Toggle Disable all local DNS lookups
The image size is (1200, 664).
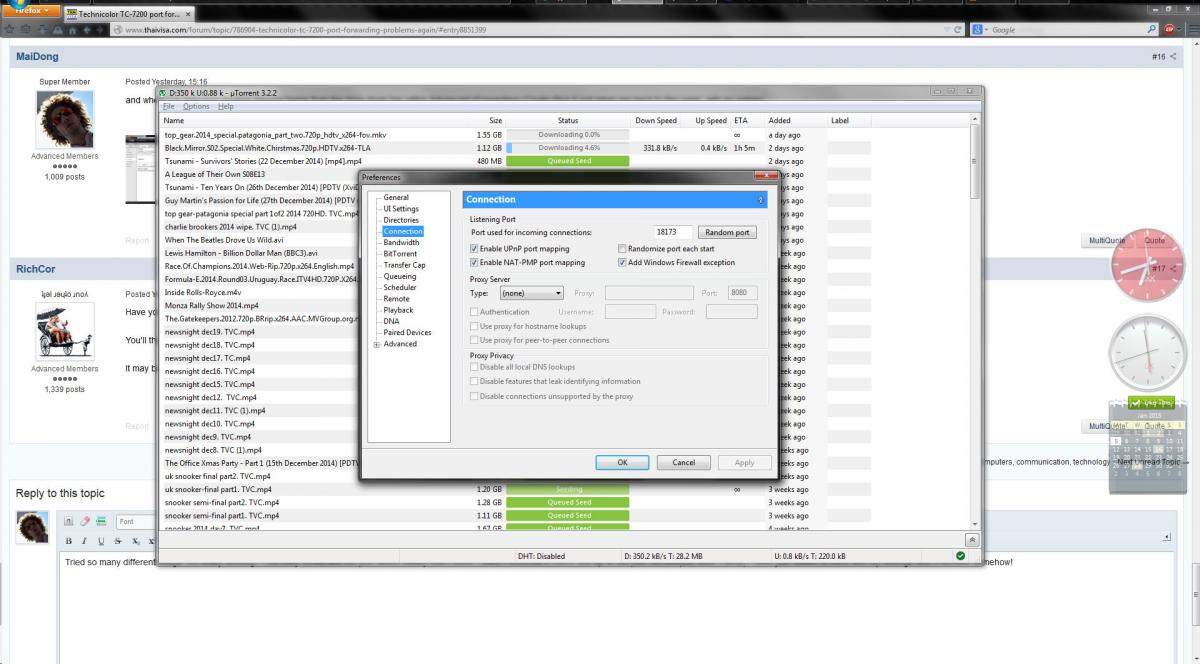[x=474, y=367]
